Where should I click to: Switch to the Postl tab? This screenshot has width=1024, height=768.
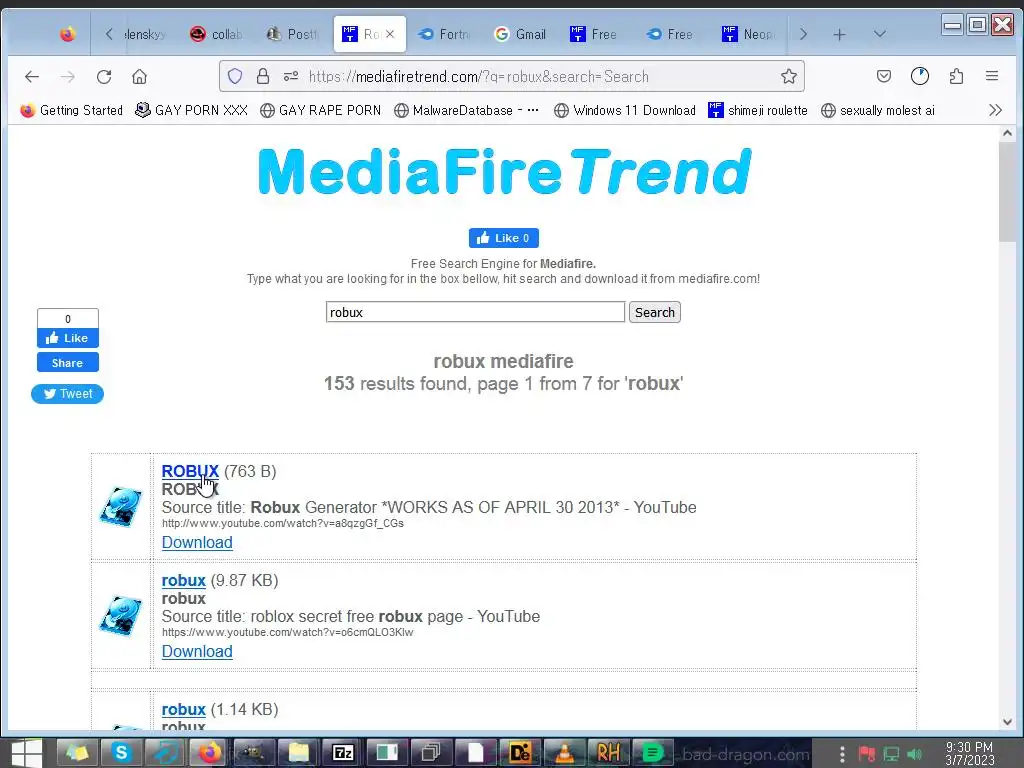[293, 34]
